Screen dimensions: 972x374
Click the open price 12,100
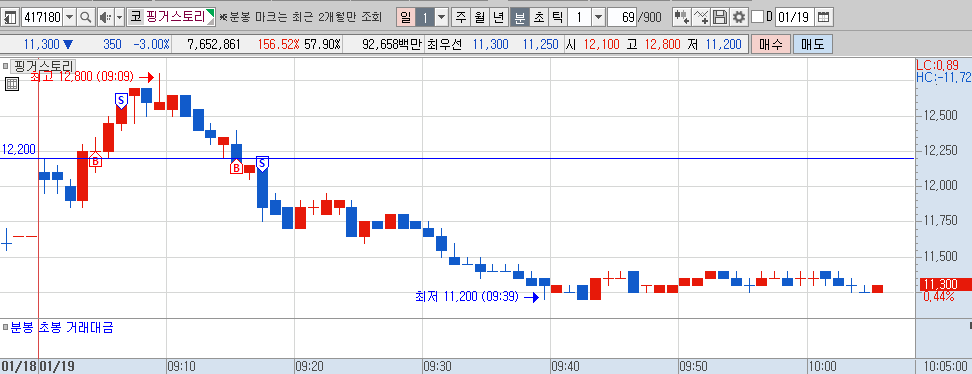point(602,45)
